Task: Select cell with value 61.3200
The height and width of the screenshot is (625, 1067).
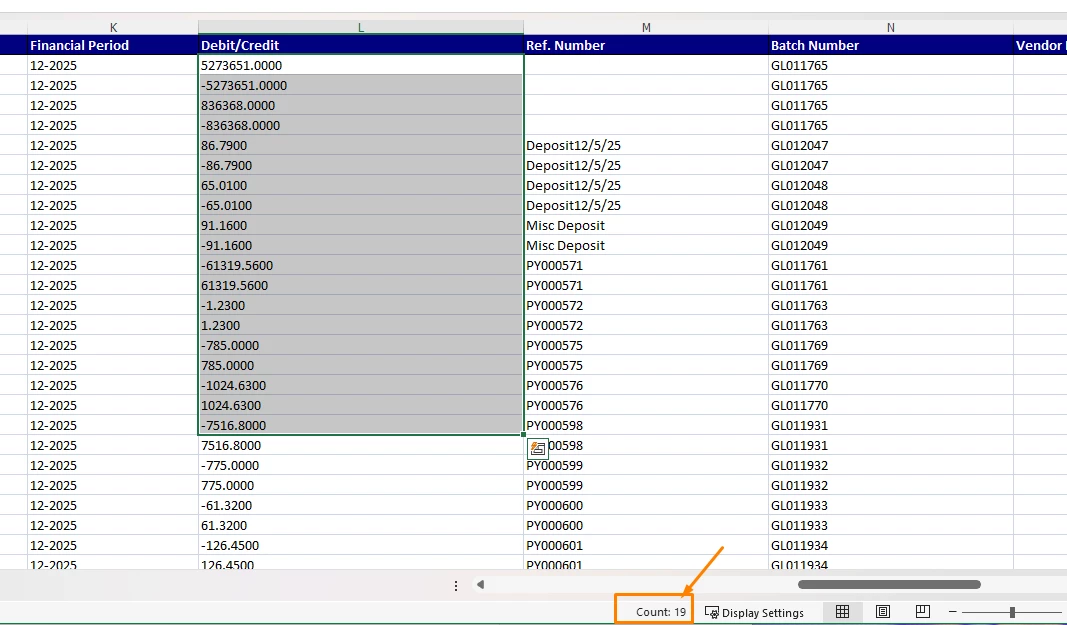Action: [x=361, y=526]
